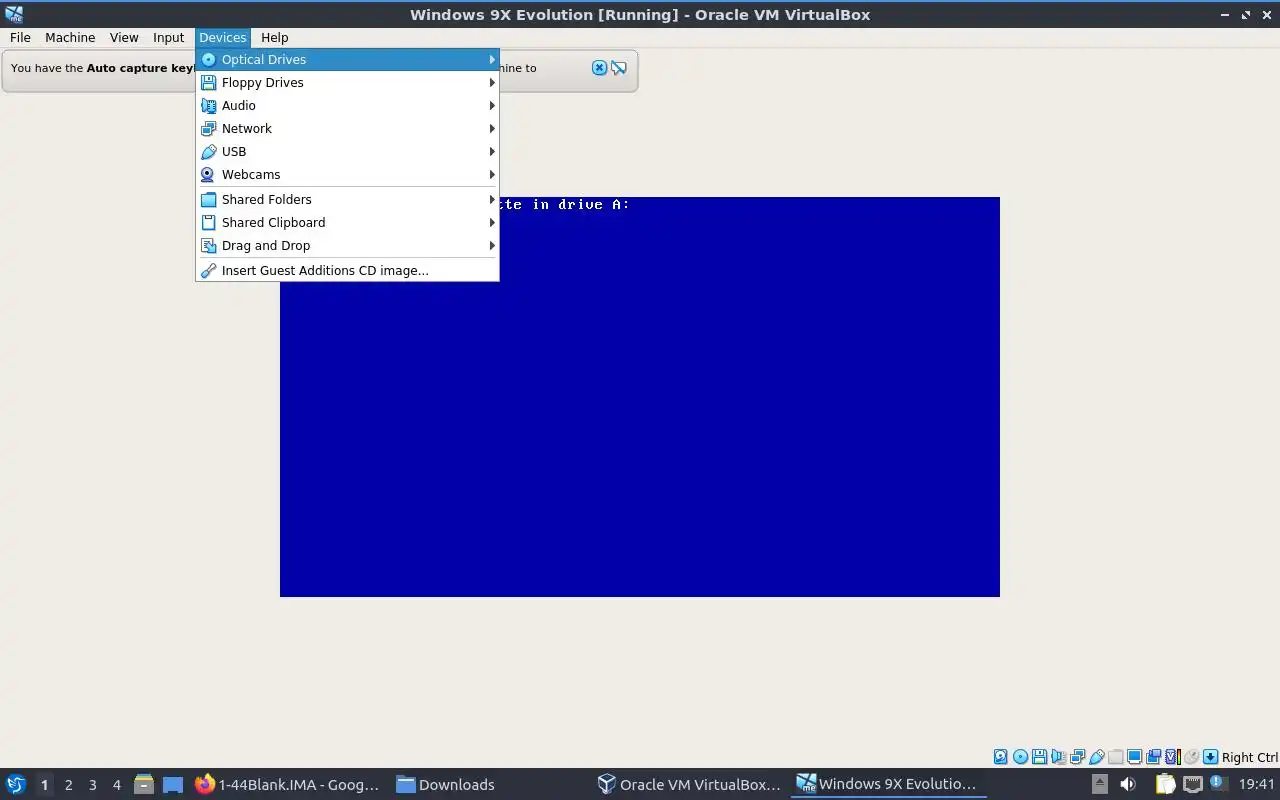
Task: Click the recording status bar icon
Action: 1153,757
